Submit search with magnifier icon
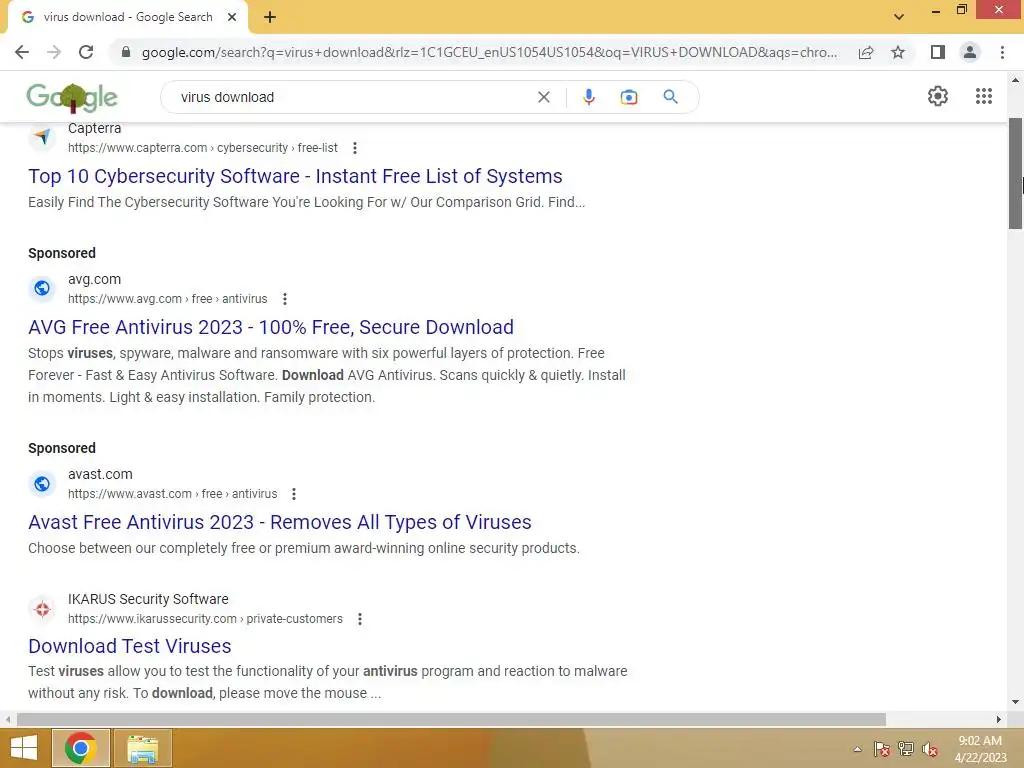The image size is (1024, 768). (x=671, y=97)
